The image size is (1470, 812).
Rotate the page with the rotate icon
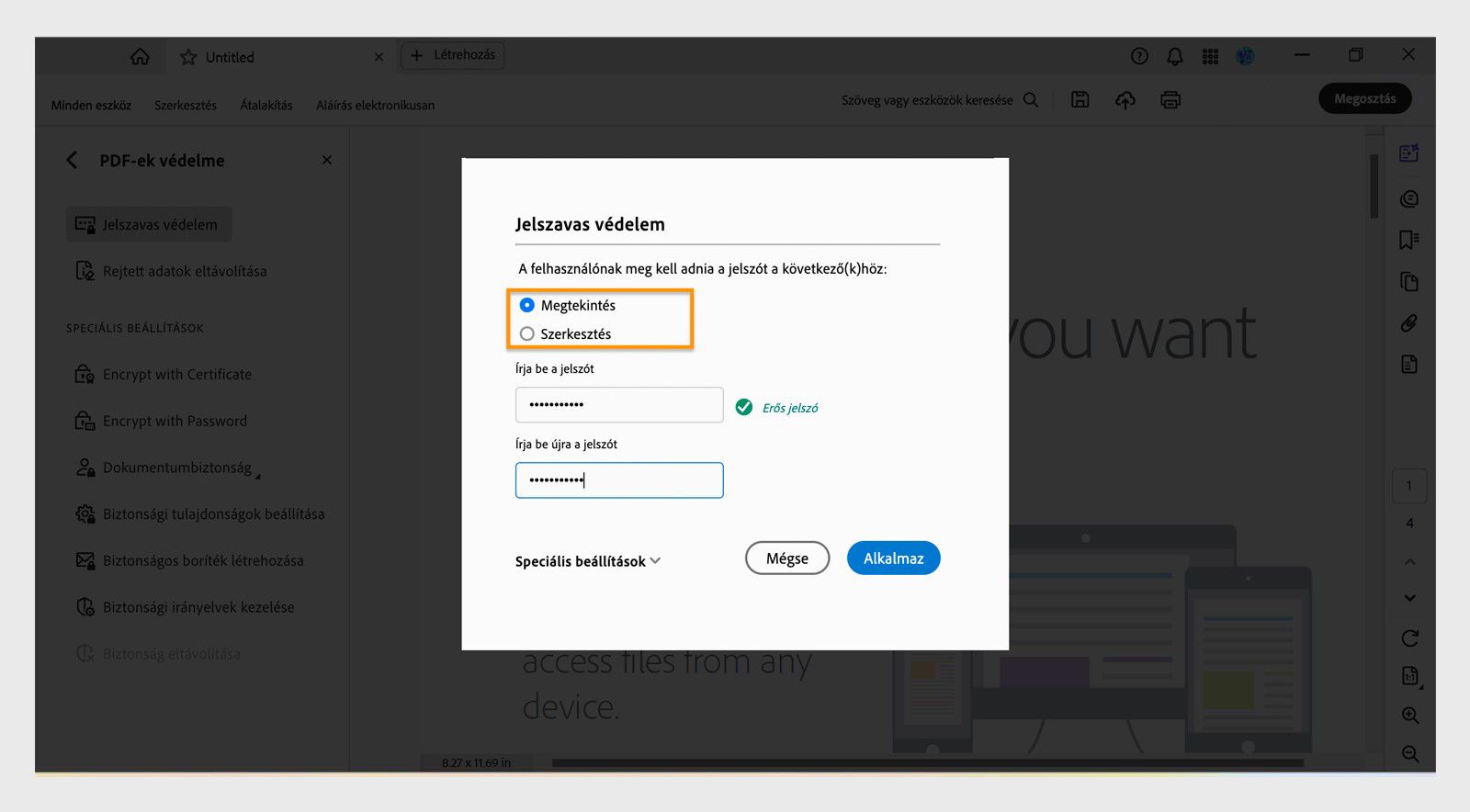click(1410, 637)
